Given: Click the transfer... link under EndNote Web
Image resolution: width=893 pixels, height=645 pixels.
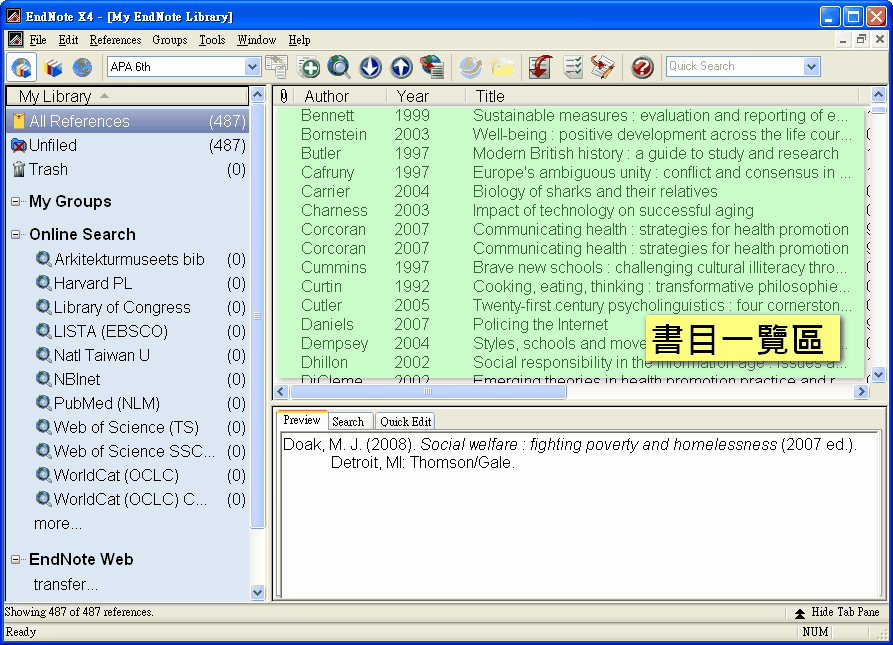Looking at the screenshot, I should click(65, 584).
